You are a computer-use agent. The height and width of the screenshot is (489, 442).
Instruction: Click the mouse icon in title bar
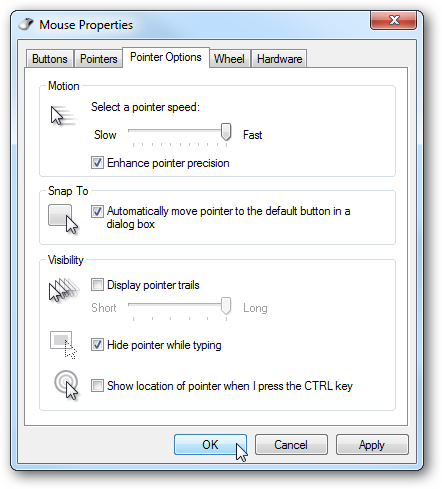click(26, 24)
